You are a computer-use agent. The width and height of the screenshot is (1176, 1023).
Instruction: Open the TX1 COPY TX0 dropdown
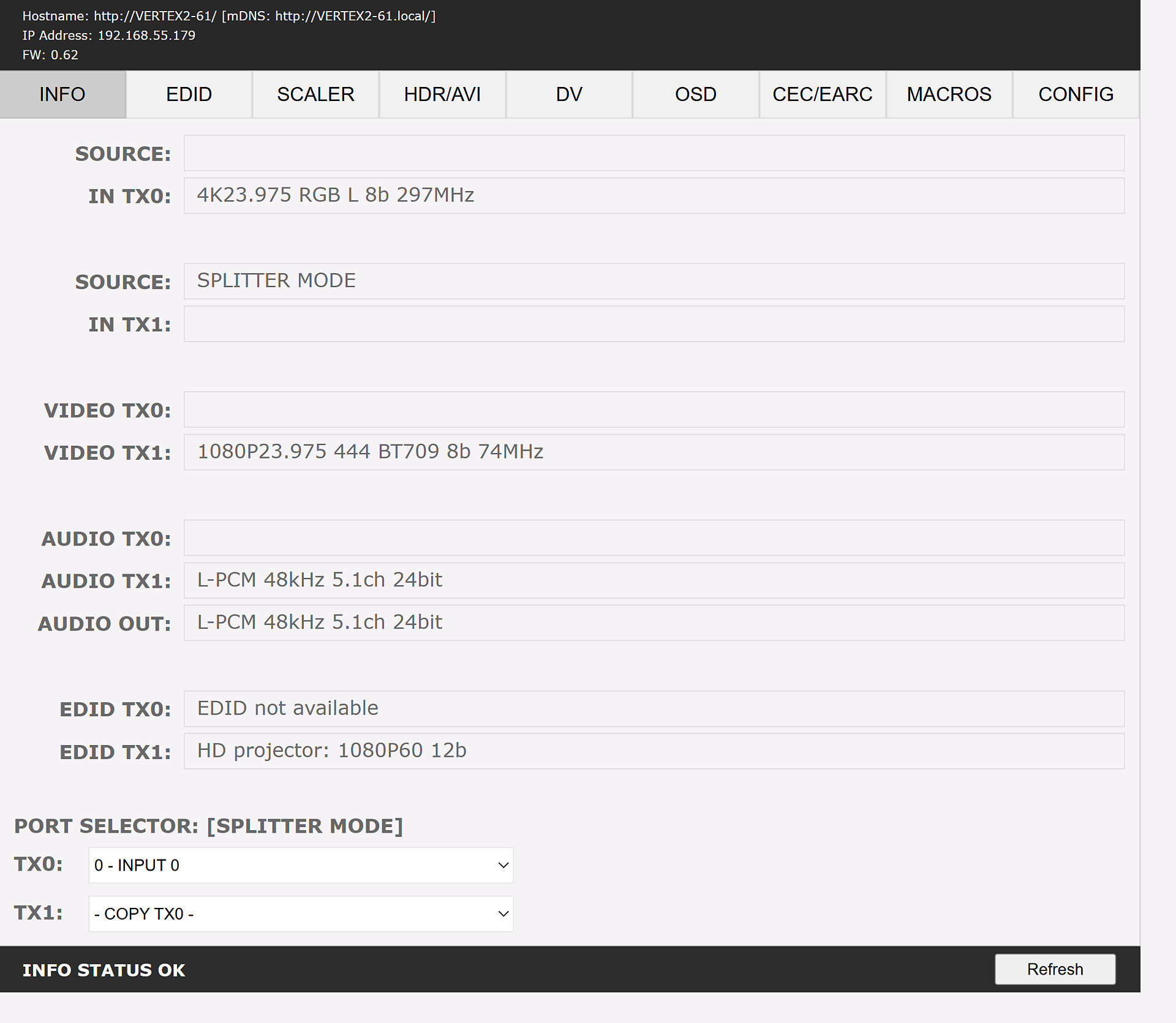pyautogui.click(x=301, y=913)
